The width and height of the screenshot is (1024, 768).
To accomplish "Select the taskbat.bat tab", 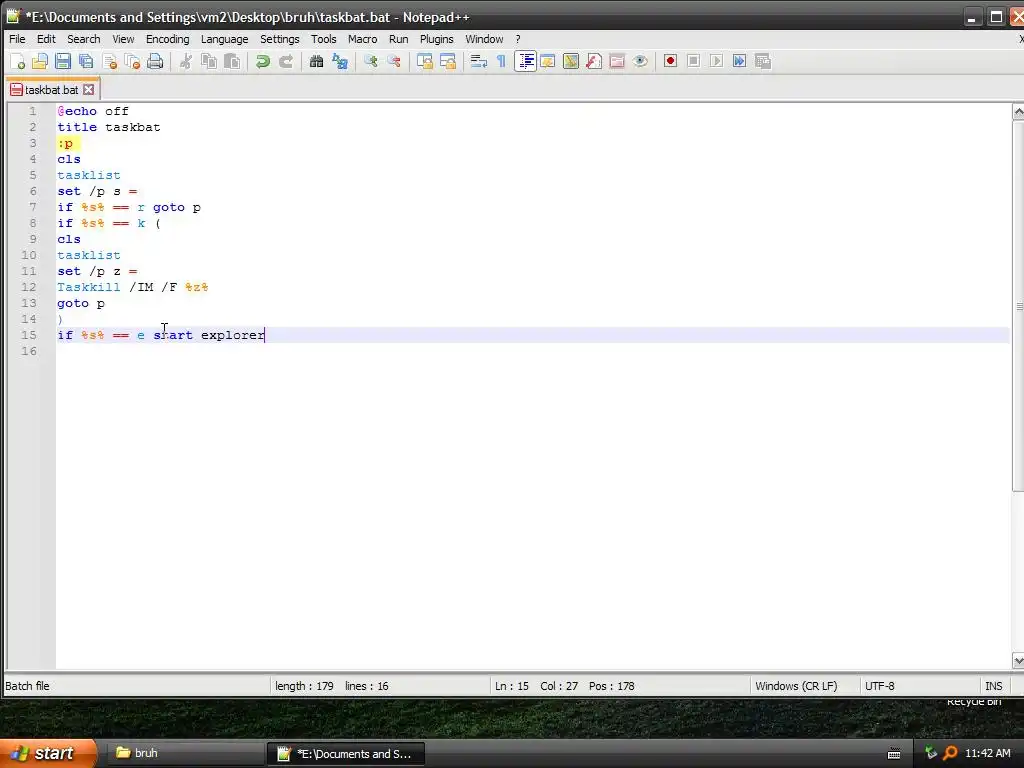I will [52, 89].
